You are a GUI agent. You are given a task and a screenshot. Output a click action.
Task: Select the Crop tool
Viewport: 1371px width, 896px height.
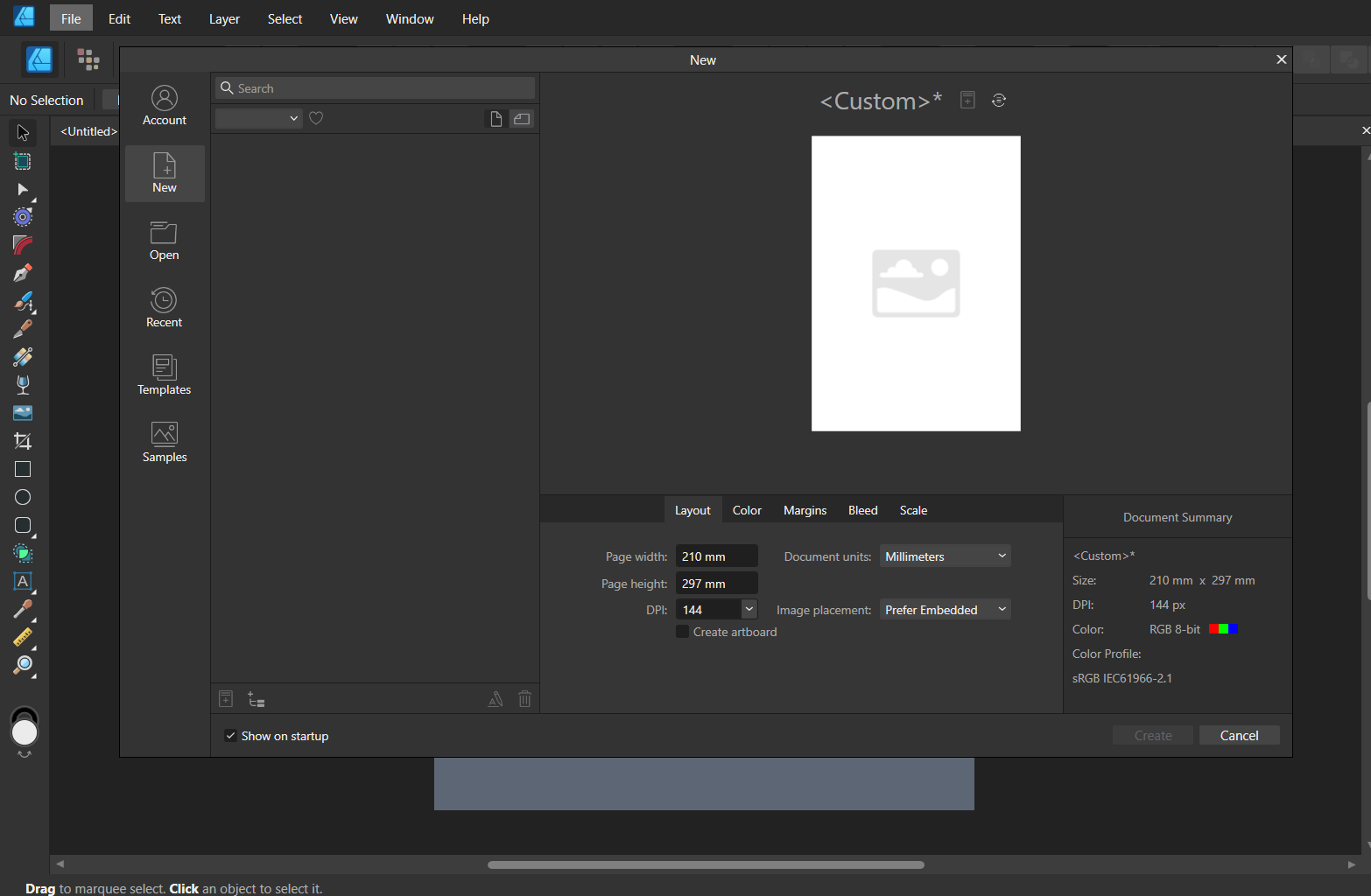[x=23, y=441]
